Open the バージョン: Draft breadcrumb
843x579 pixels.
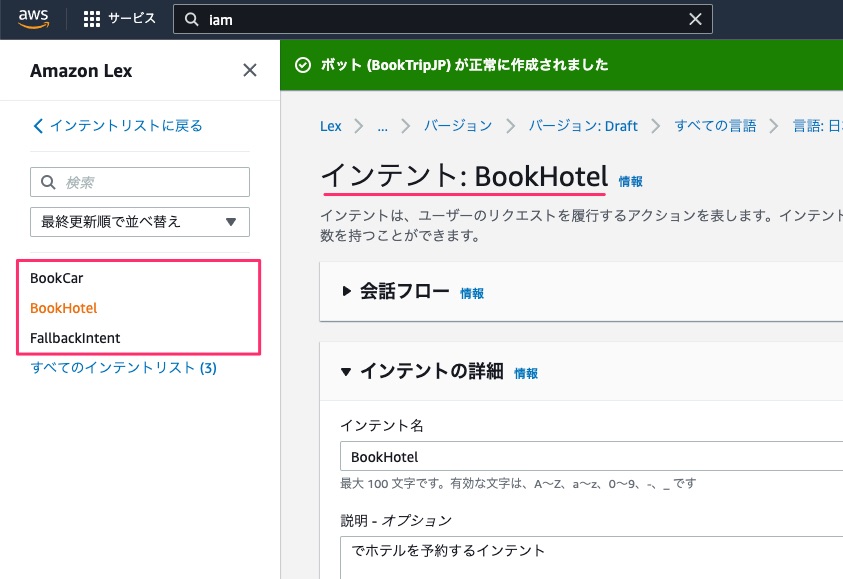(x=583, y=126)
